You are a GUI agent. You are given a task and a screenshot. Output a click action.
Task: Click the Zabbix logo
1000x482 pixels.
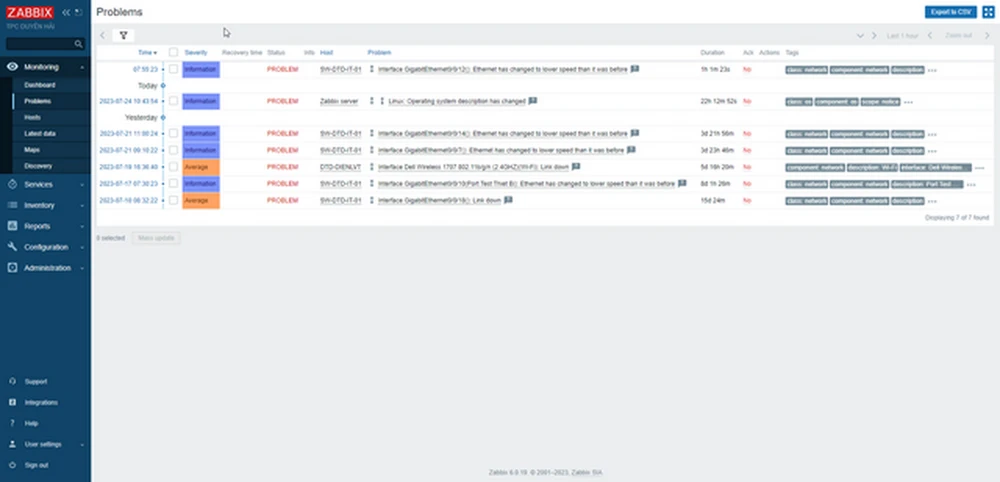[x=27, y=12]
